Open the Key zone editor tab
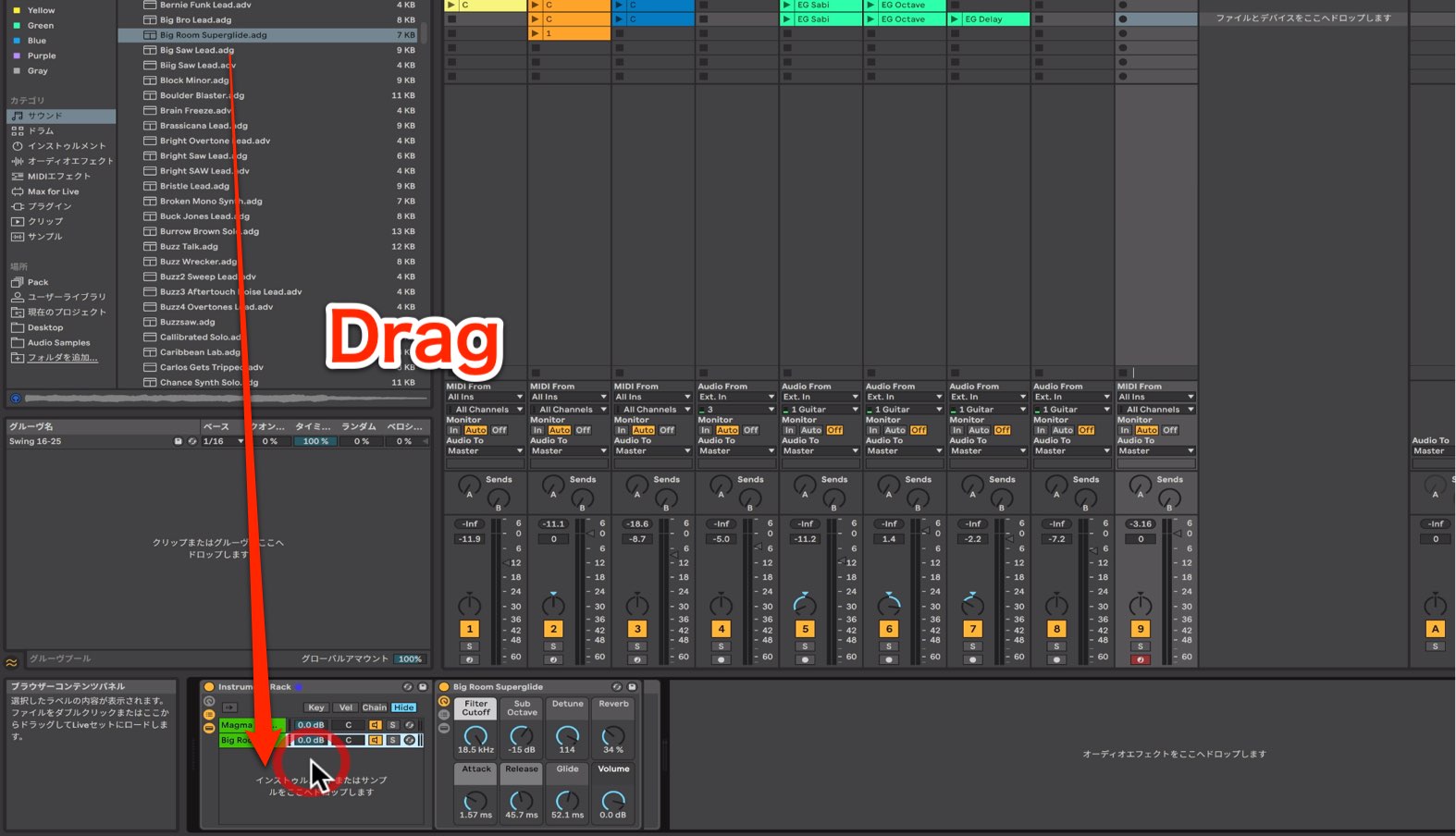 pos(316,707)
